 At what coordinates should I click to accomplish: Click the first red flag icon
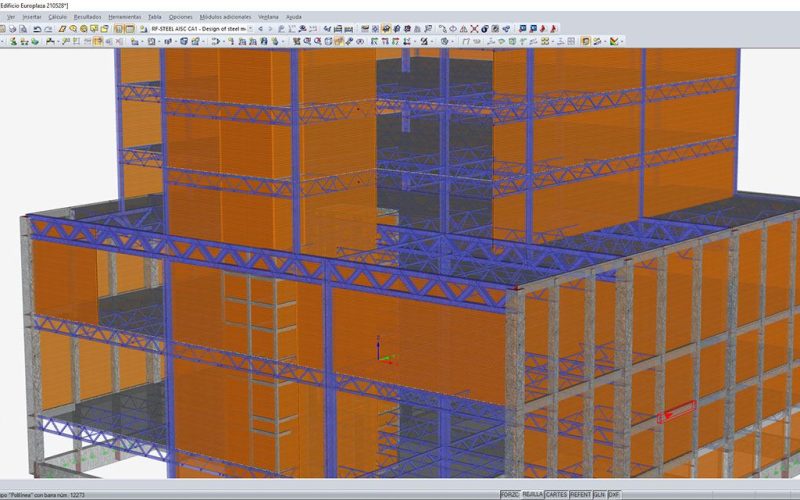543,29
